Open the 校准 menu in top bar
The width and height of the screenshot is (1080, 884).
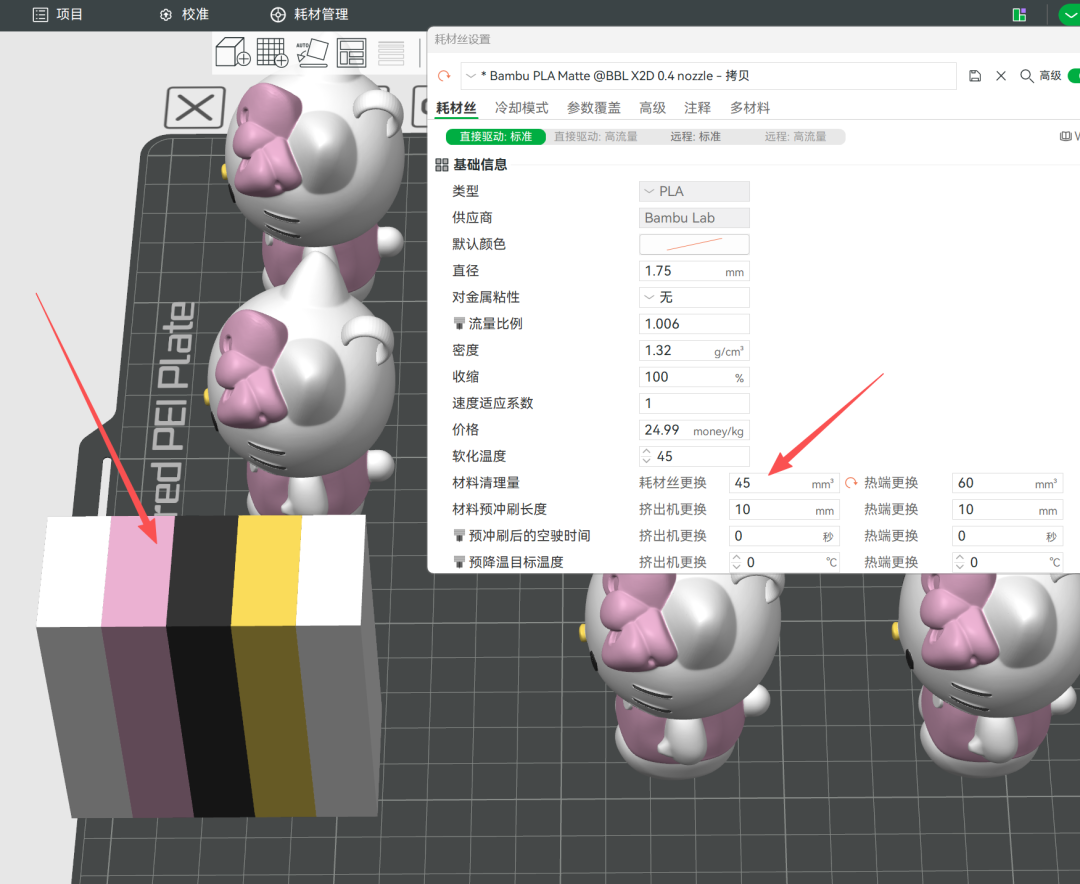pyautogui.click(x=184, y=14)
